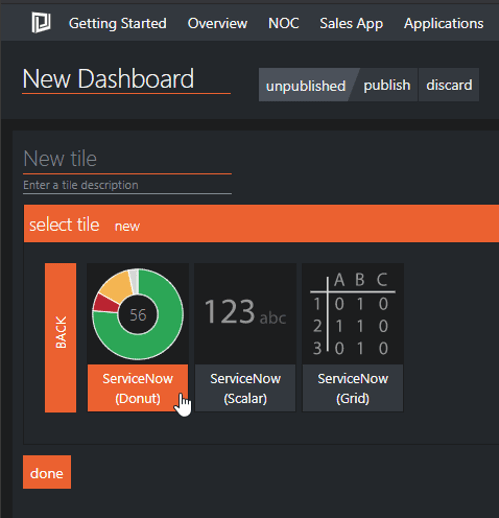Open the Getting Started menu
The height and width of the screenshot is (518, 499).
(x=118, y=23)
